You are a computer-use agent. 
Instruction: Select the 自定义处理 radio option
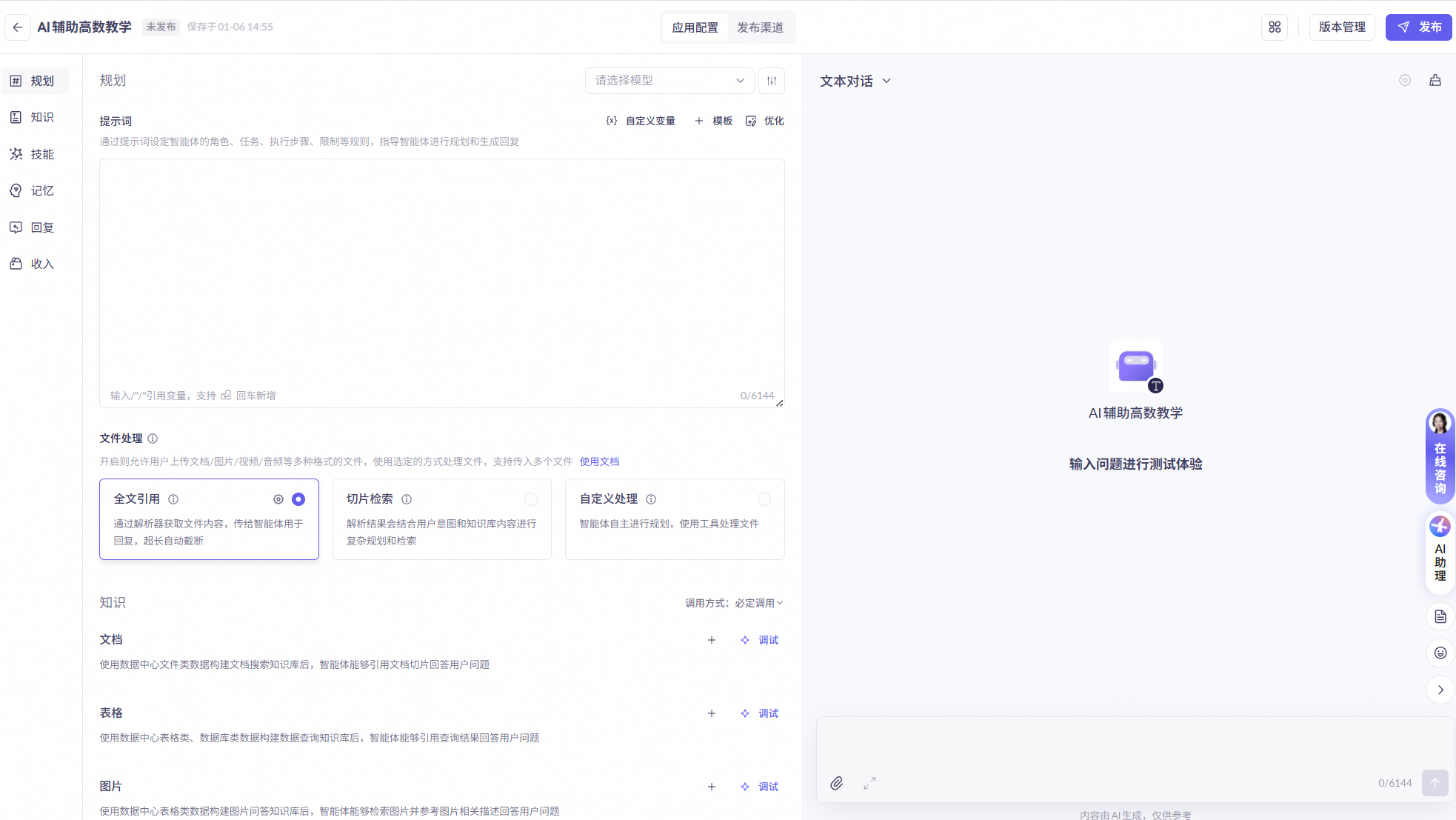click(x=764, y=499)
